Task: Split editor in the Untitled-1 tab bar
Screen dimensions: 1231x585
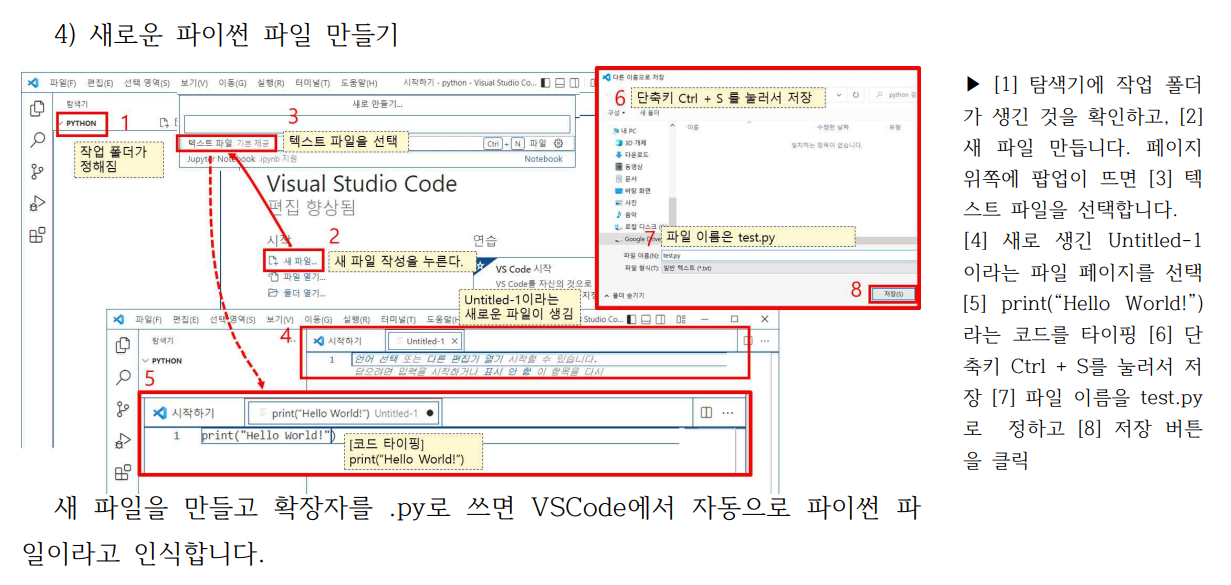Action: [749, 341]
